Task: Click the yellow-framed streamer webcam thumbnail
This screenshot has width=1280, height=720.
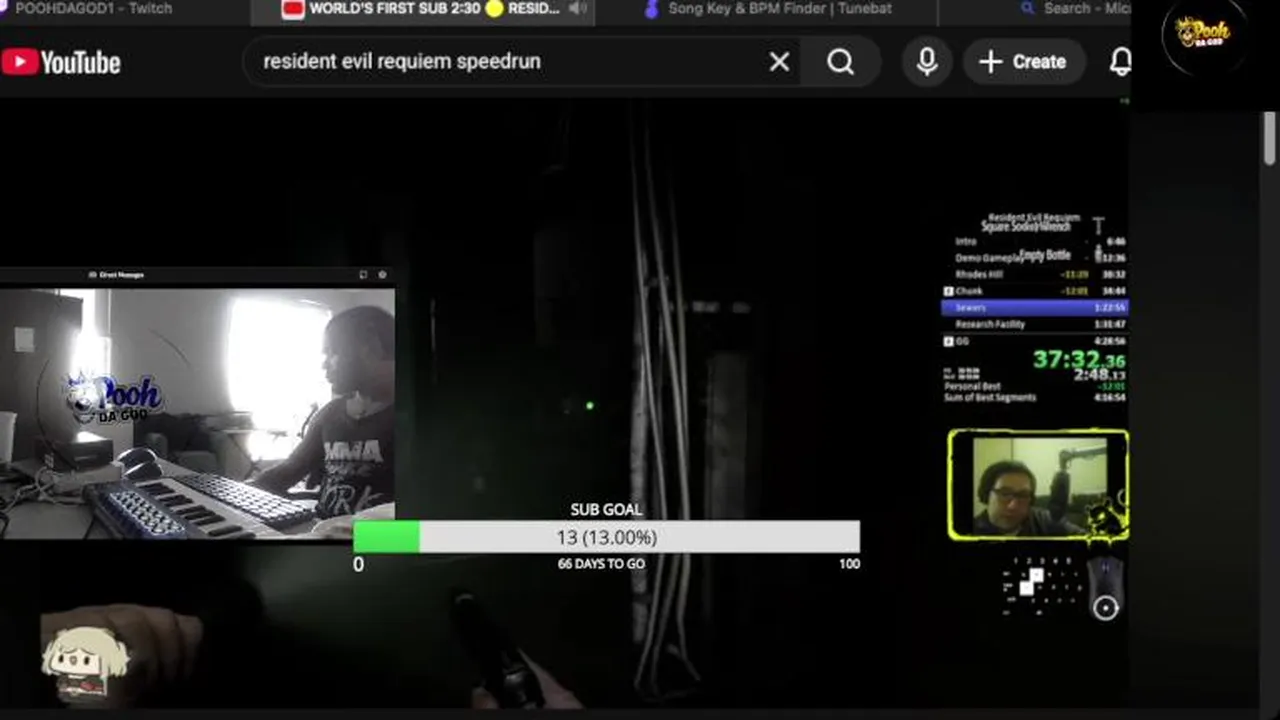Action: click(x=1038, y=486)
